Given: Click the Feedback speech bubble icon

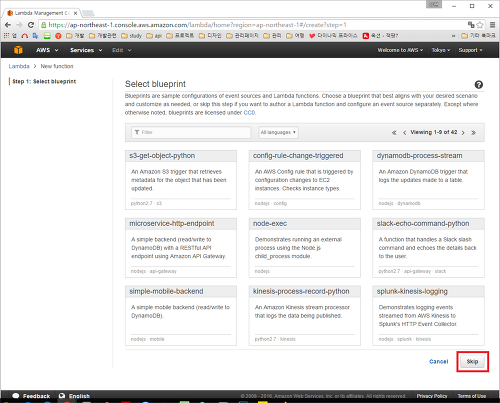Looking at the screenshot, I should 16,396.
